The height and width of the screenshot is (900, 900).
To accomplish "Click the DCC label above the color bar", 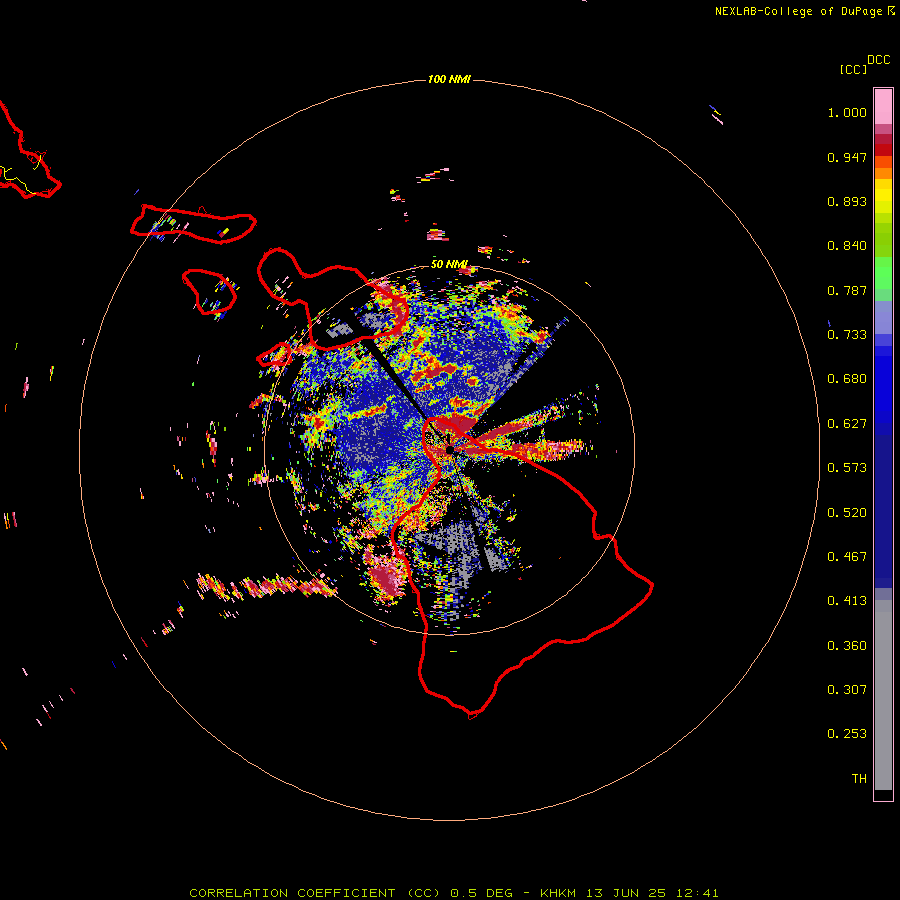I will (878, 60).
